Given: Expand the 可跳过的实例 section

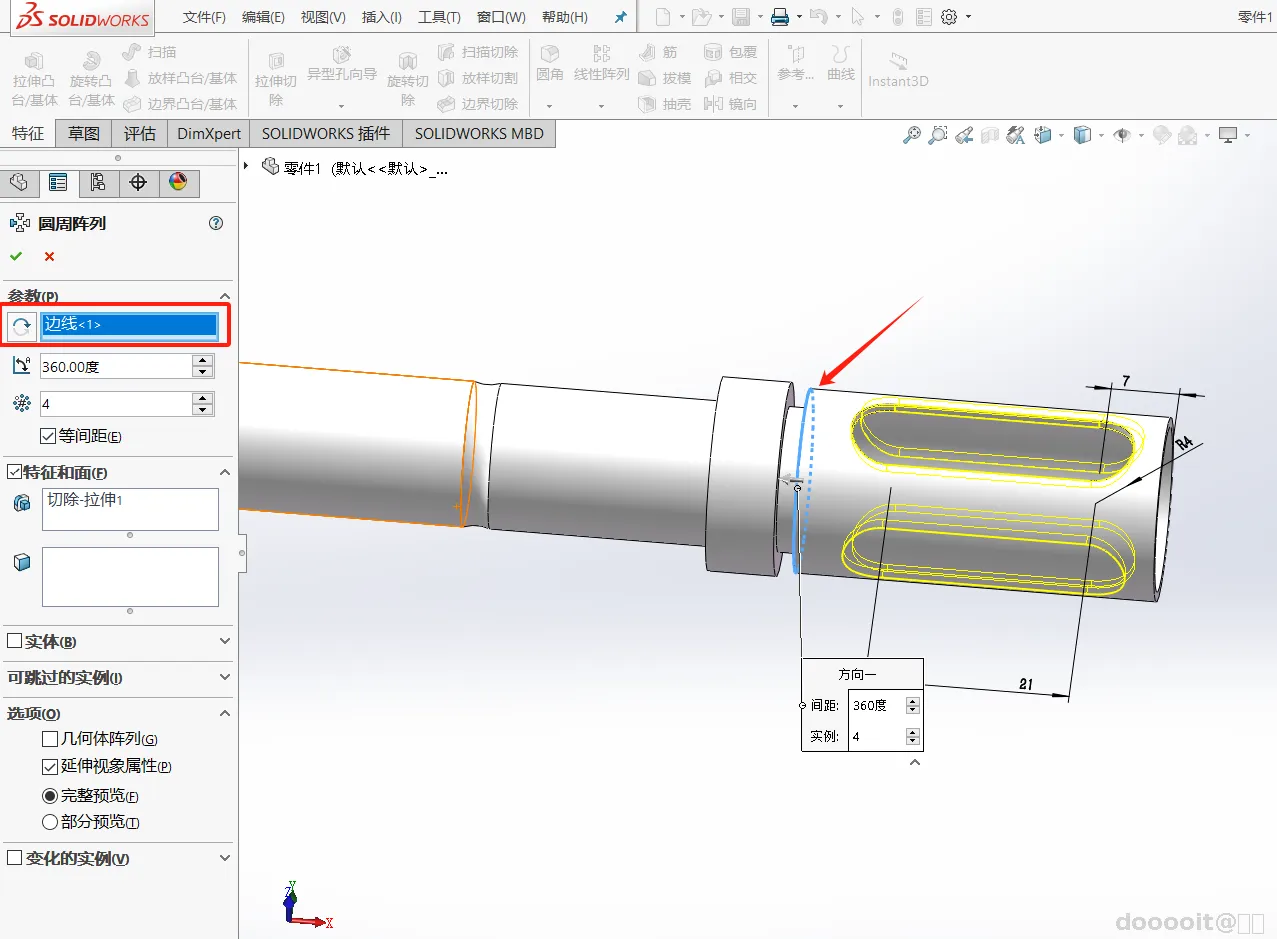Looking at the screenshot, I should pos(224,678).
